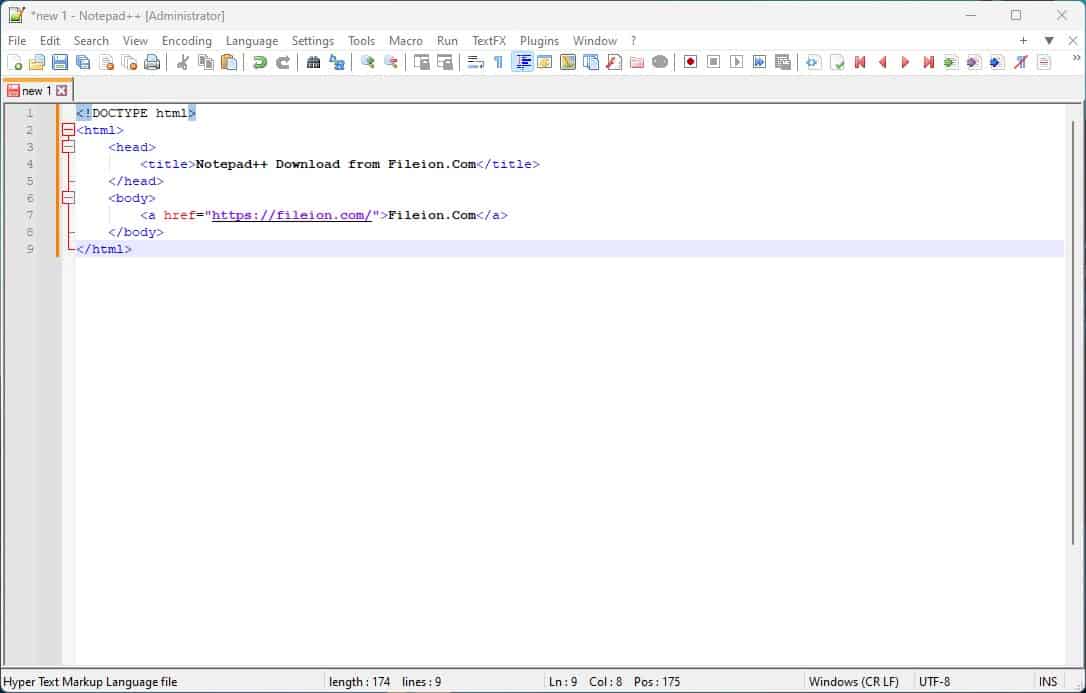The height and width of the screenshot is (693, 1086).
Task: Click the Save icon on the toolbar
Action: click(x=60, y=62)
